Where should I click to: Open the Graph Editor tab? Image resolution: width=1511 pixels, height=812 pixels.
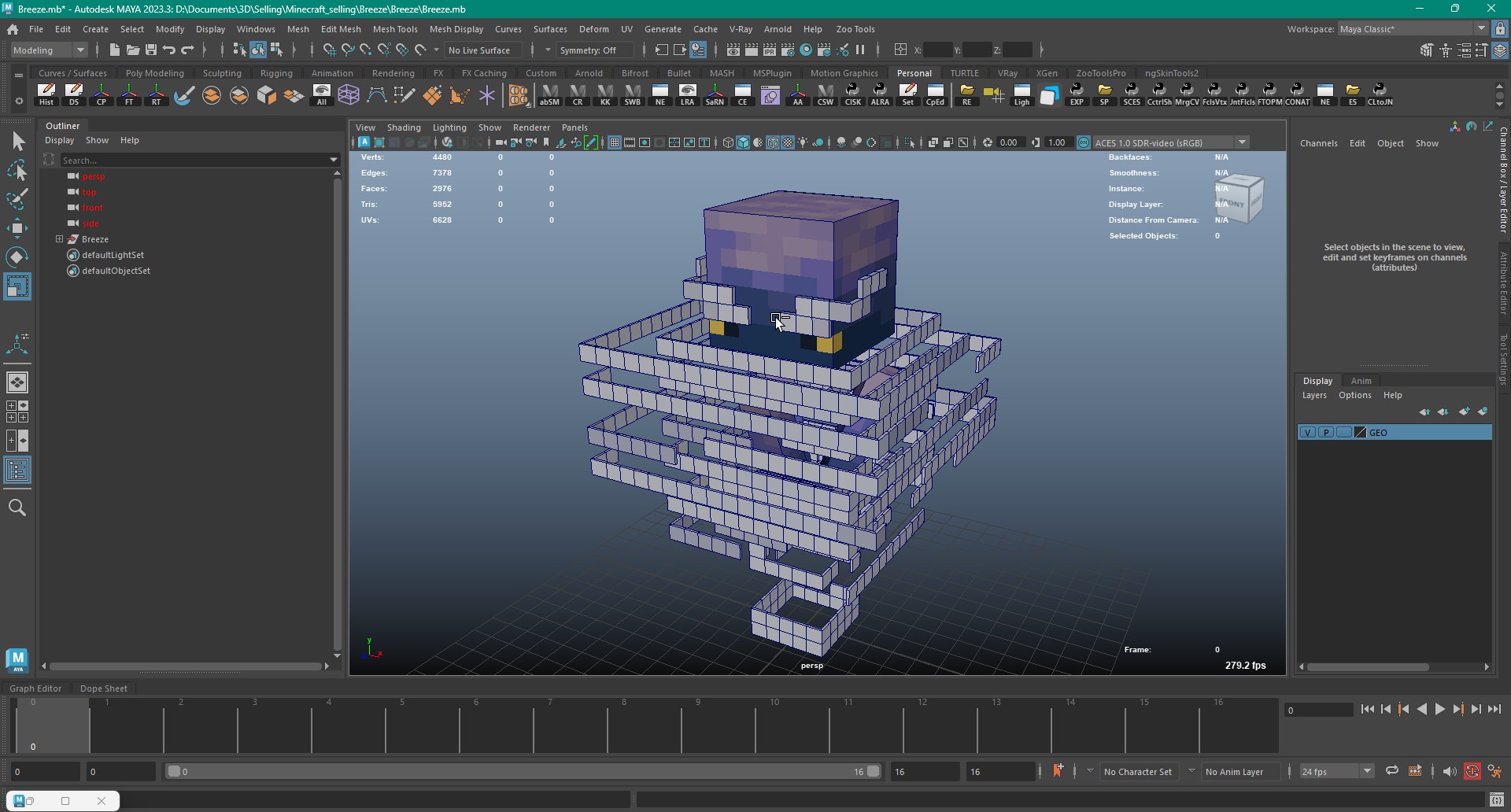click(x=35, y=688)
